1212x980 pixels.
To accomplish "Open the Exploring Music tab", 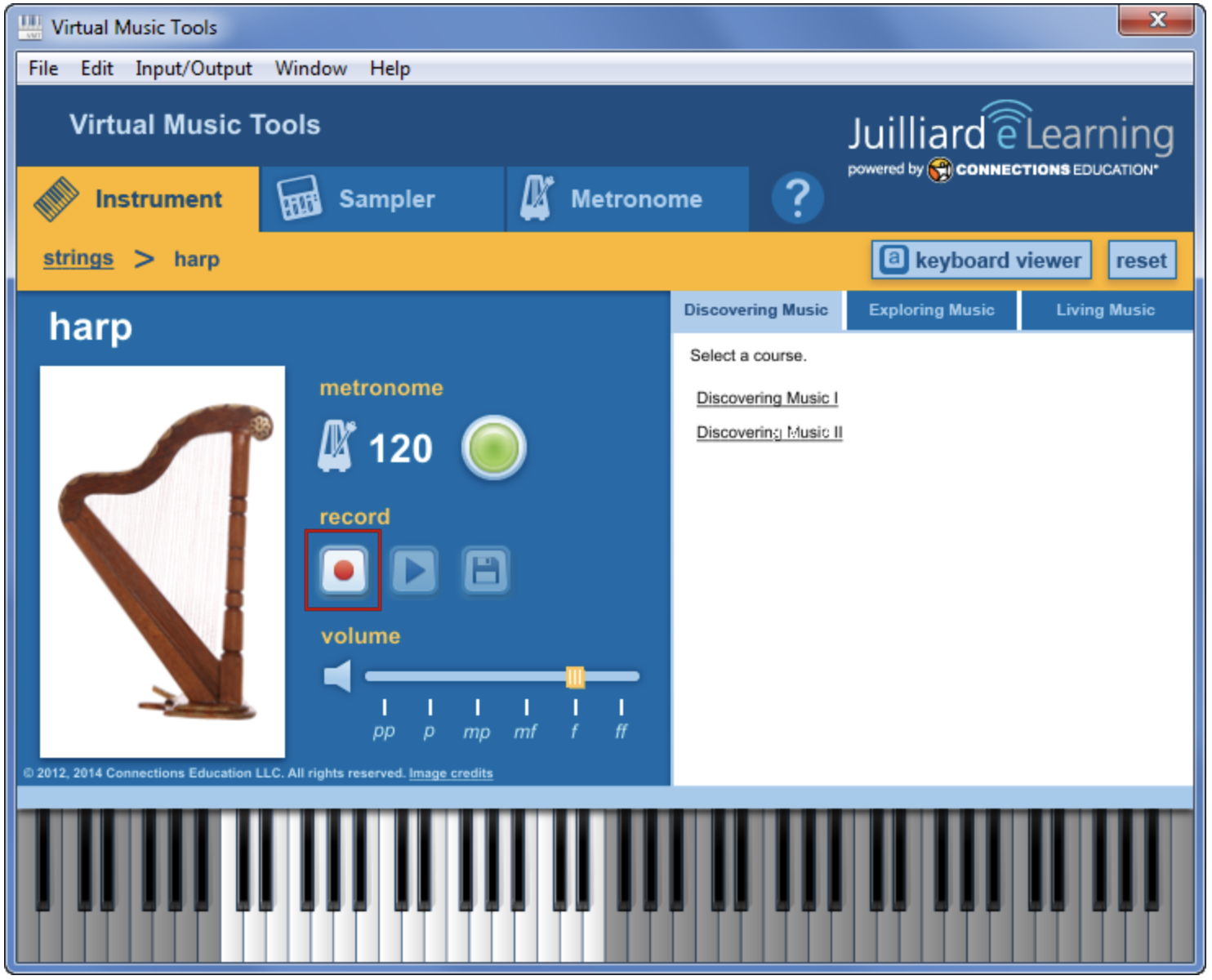I will [931, 310].
